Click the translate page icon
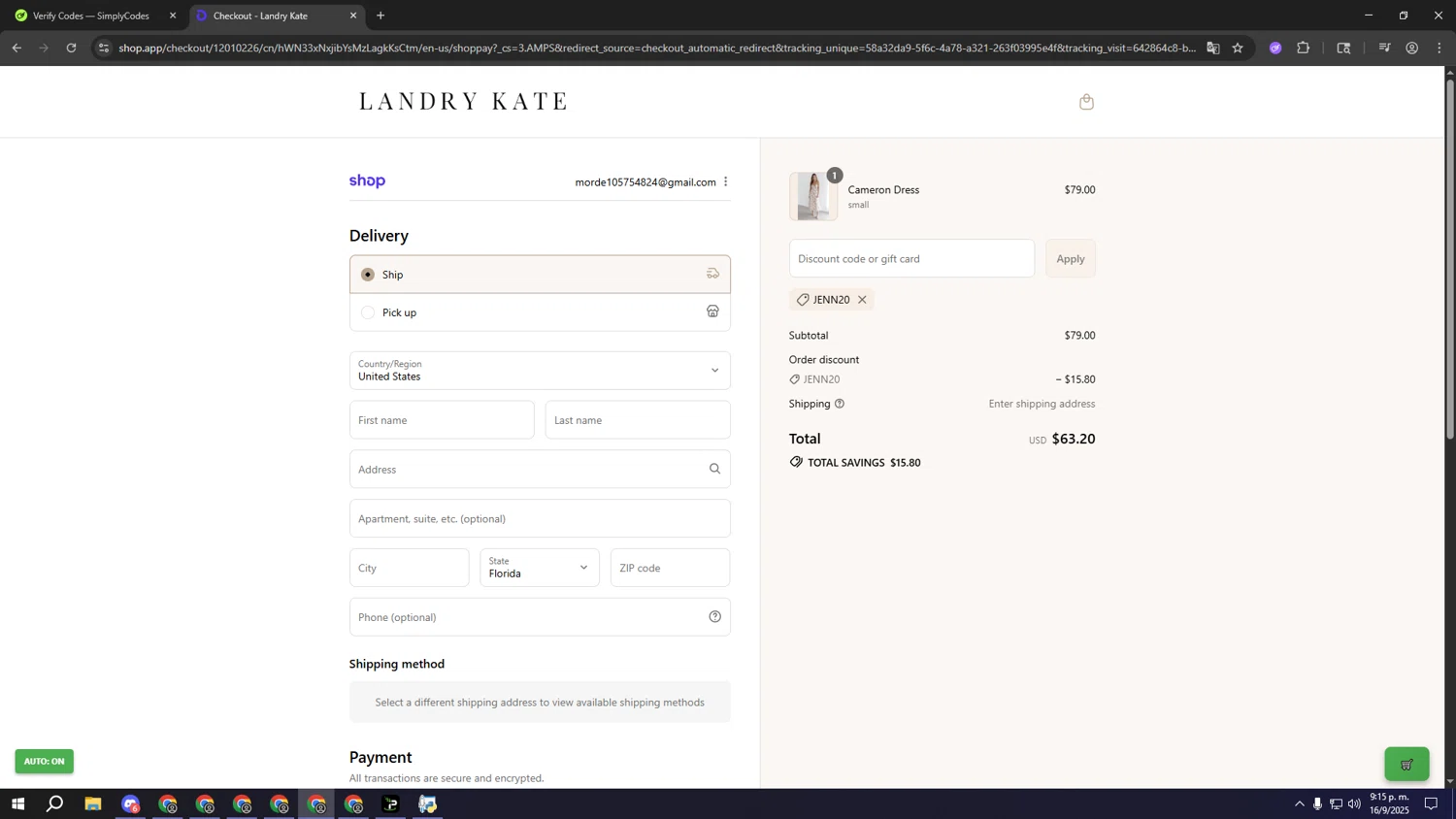The width and height of the screenshot is (1456, 819). point(1213,48)
